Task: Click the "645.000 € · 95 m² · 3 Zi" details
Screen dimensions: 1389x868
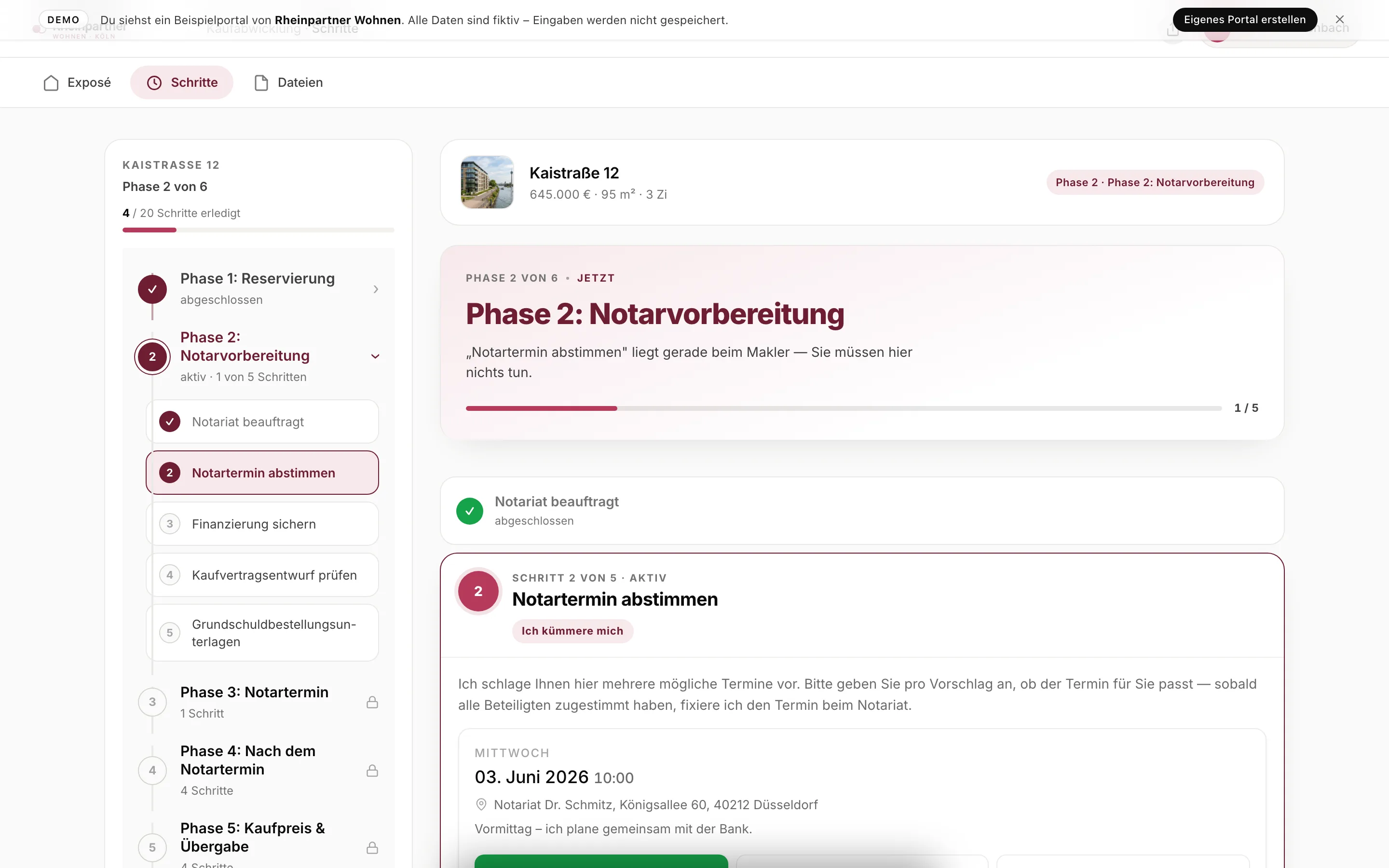Action: click(x=598, y=195)
